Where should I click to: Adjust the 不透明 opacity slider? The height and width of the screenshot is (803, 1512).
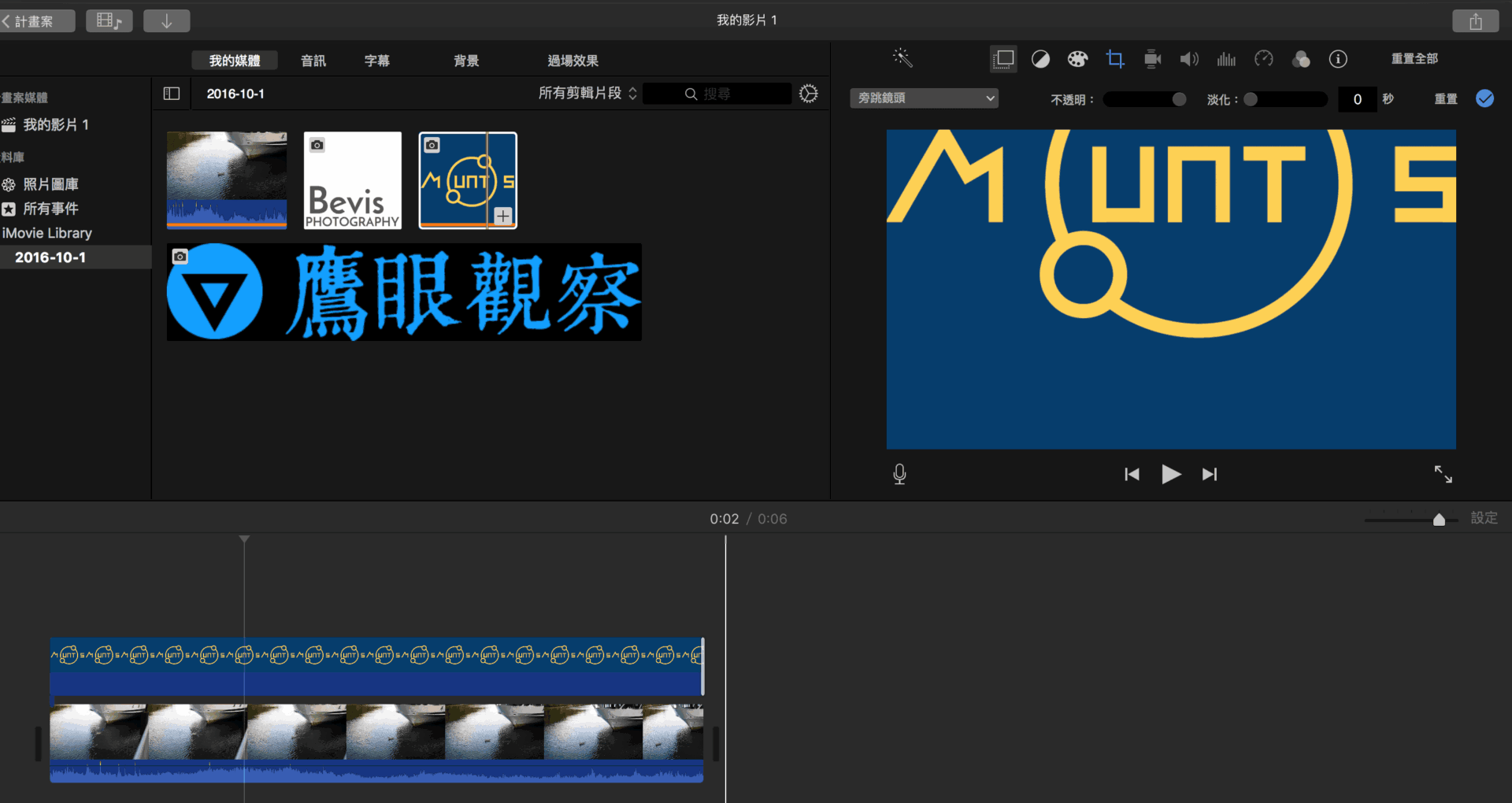point(1145,99)
